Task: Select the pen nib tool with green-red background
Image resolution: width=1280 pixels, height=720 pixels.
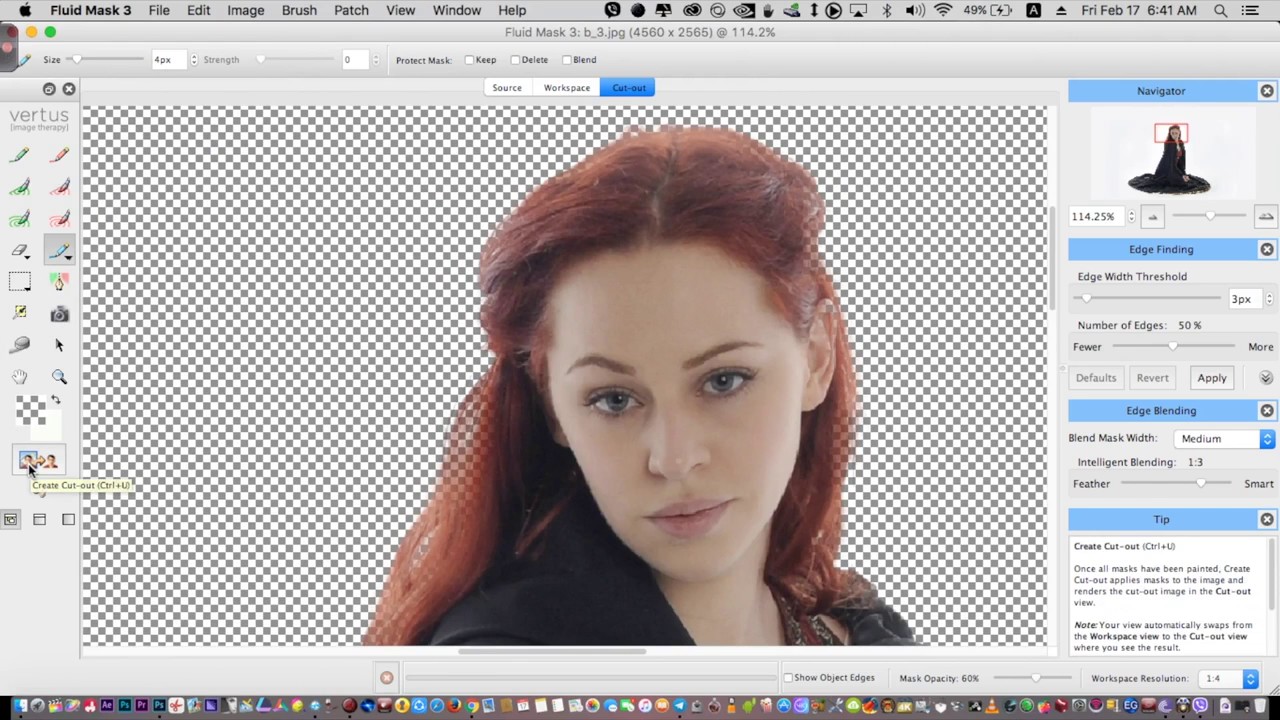Action: click(x=59, y=283)
